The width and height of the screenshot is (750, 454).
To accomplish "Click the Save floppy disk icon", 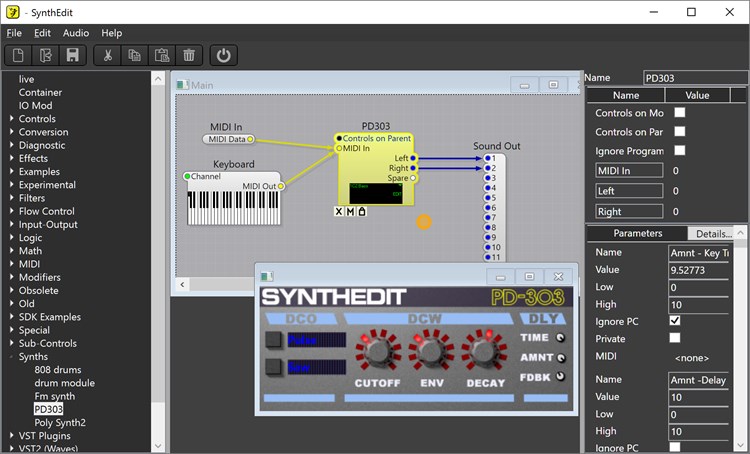I will 73,56.
